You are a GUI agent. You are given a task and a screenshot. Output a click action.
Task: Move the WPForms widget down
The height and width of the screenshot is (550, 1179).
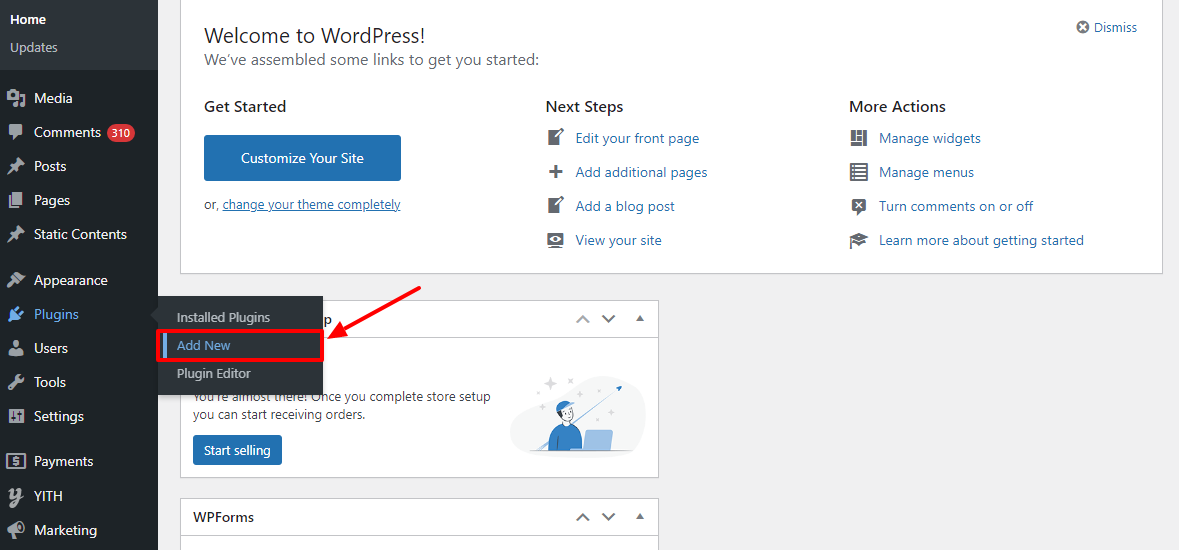pyautogui.click(x=608, y=517)
